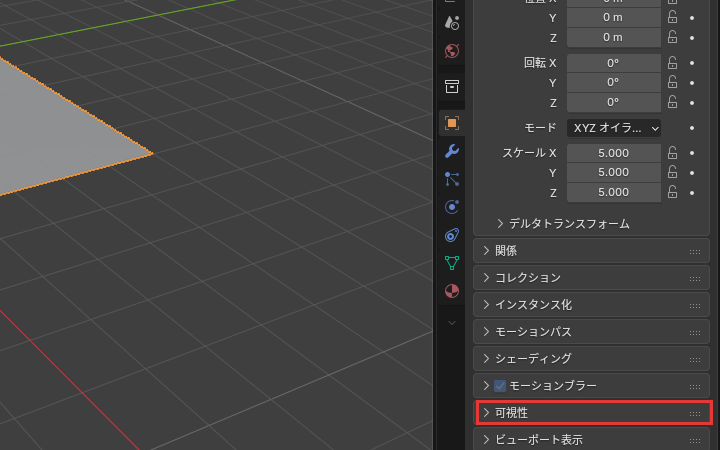Expand the モーションブラー panel arrow

(486, 385)
